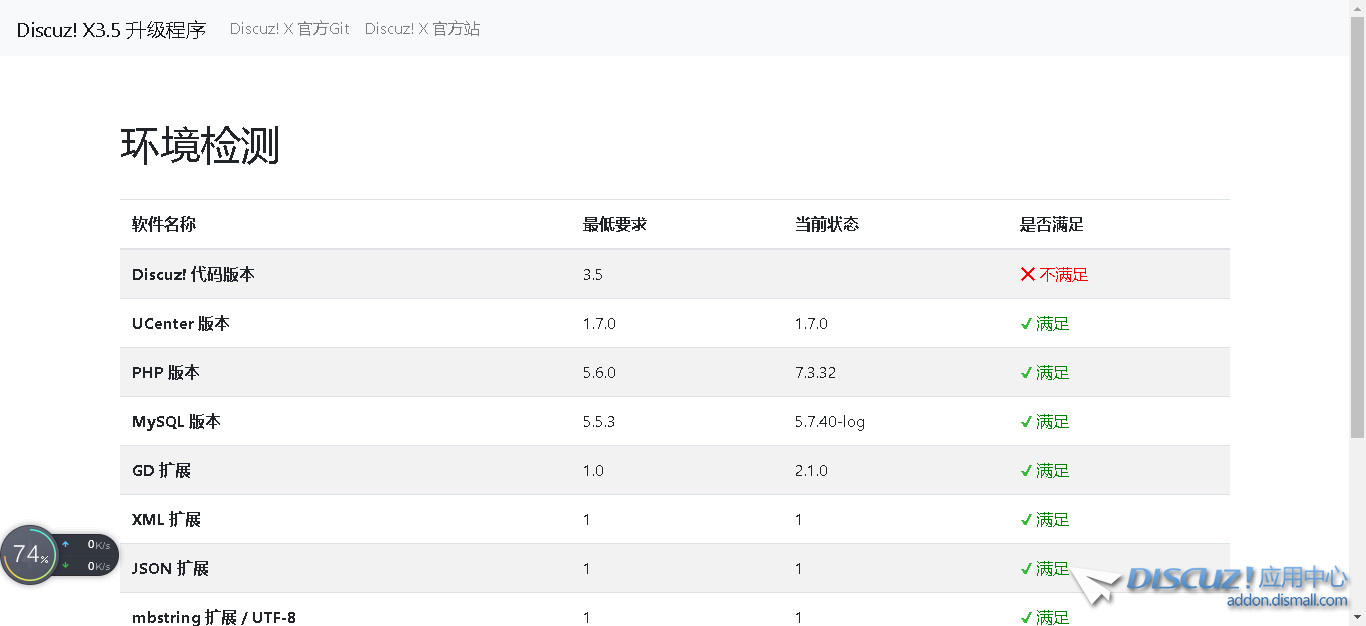Screen dimensions: 1366x626
Task: Click the 74% circular memory gauge widget
Action: (29, 555)
